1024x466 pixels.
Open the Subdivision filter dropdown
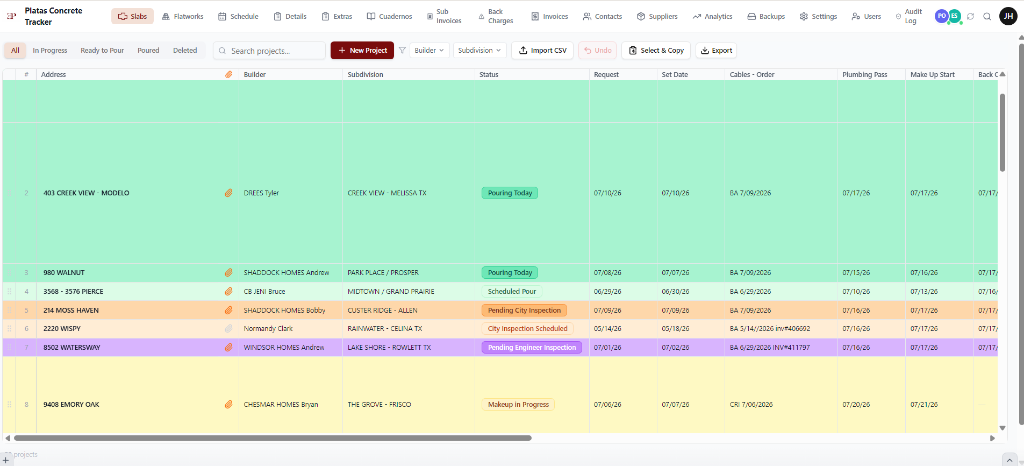coord(479,50)
